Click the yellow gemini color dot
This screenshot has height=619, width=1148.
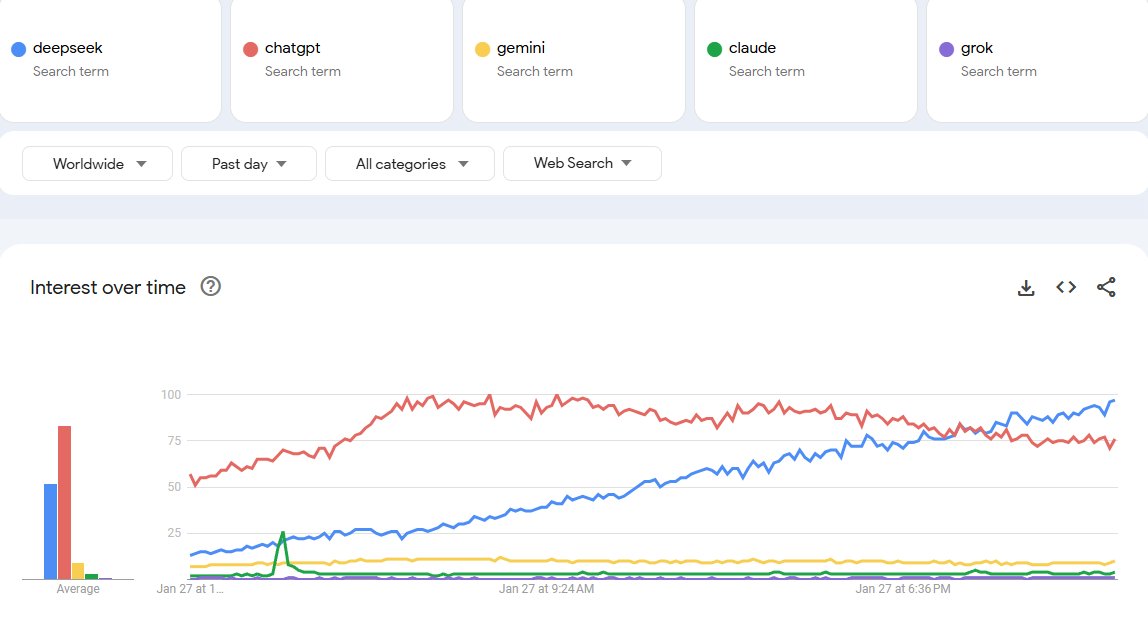point(482,49)
